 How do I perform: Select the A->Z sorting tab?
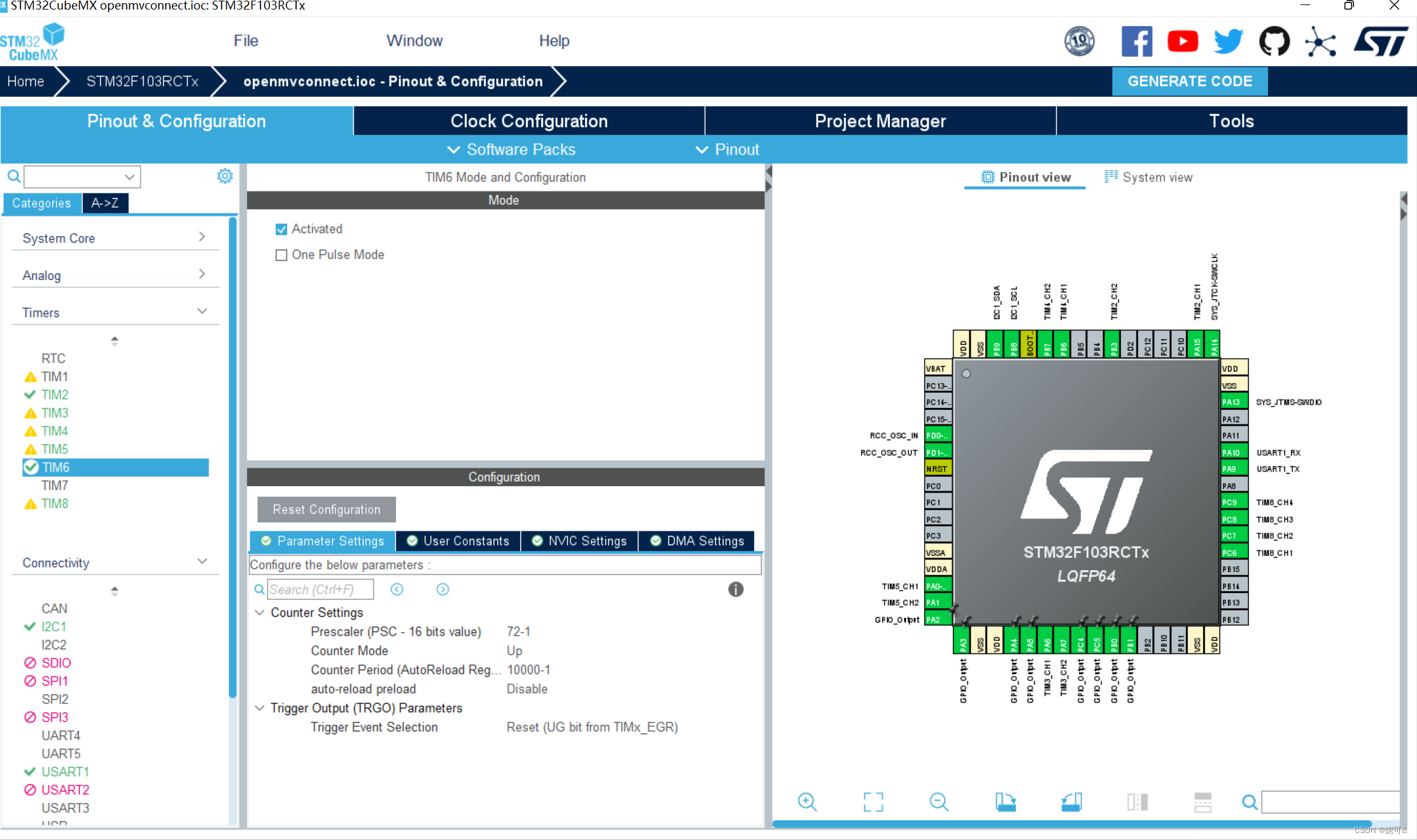105,203
